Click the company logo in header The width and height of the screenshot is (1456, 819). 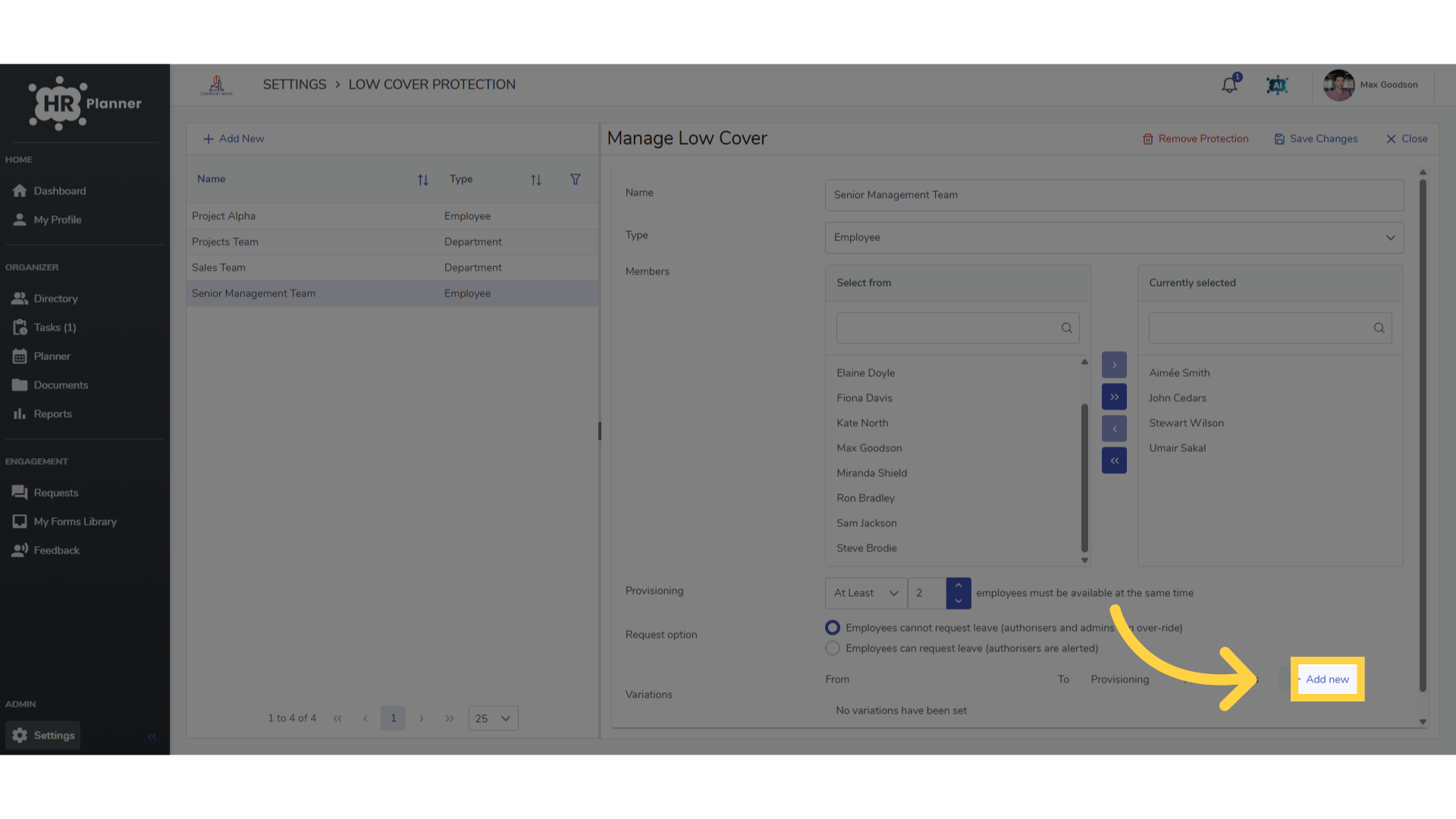[x=216, y=85]
